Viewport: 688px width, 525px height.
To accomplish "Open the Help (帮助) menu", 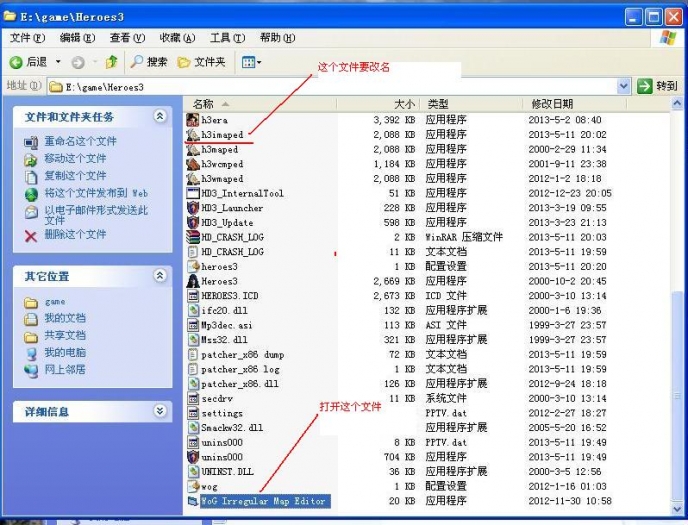I will coord(277,38).
